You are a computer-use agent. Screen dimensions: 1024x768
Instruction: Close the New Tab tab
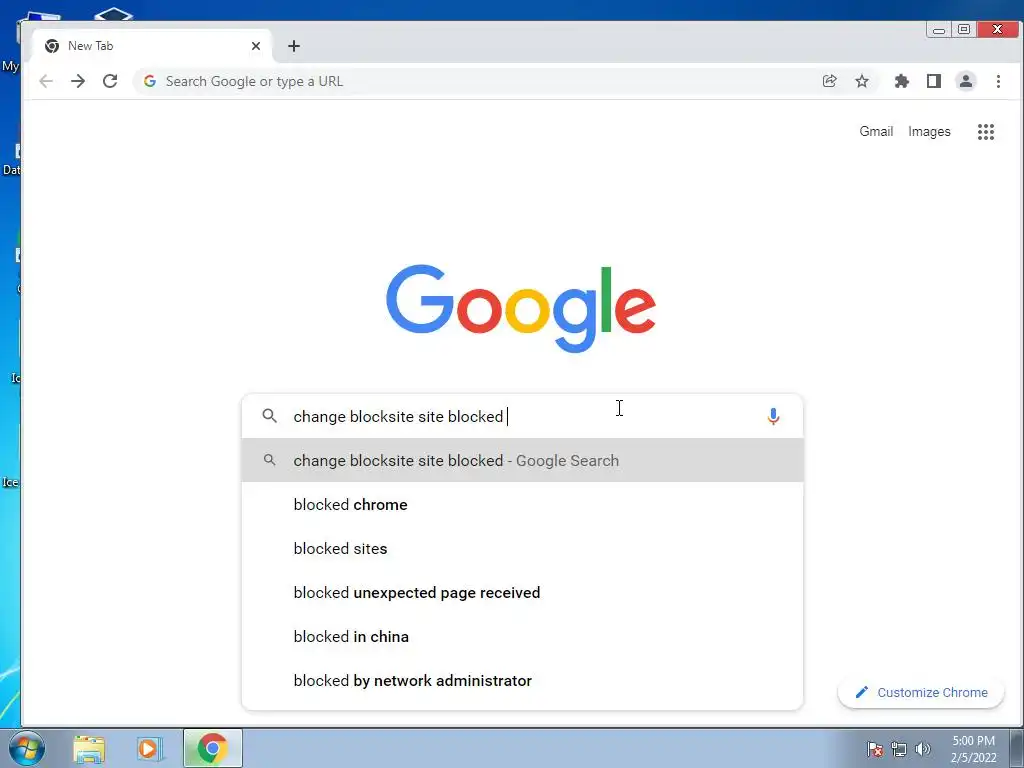256,46
